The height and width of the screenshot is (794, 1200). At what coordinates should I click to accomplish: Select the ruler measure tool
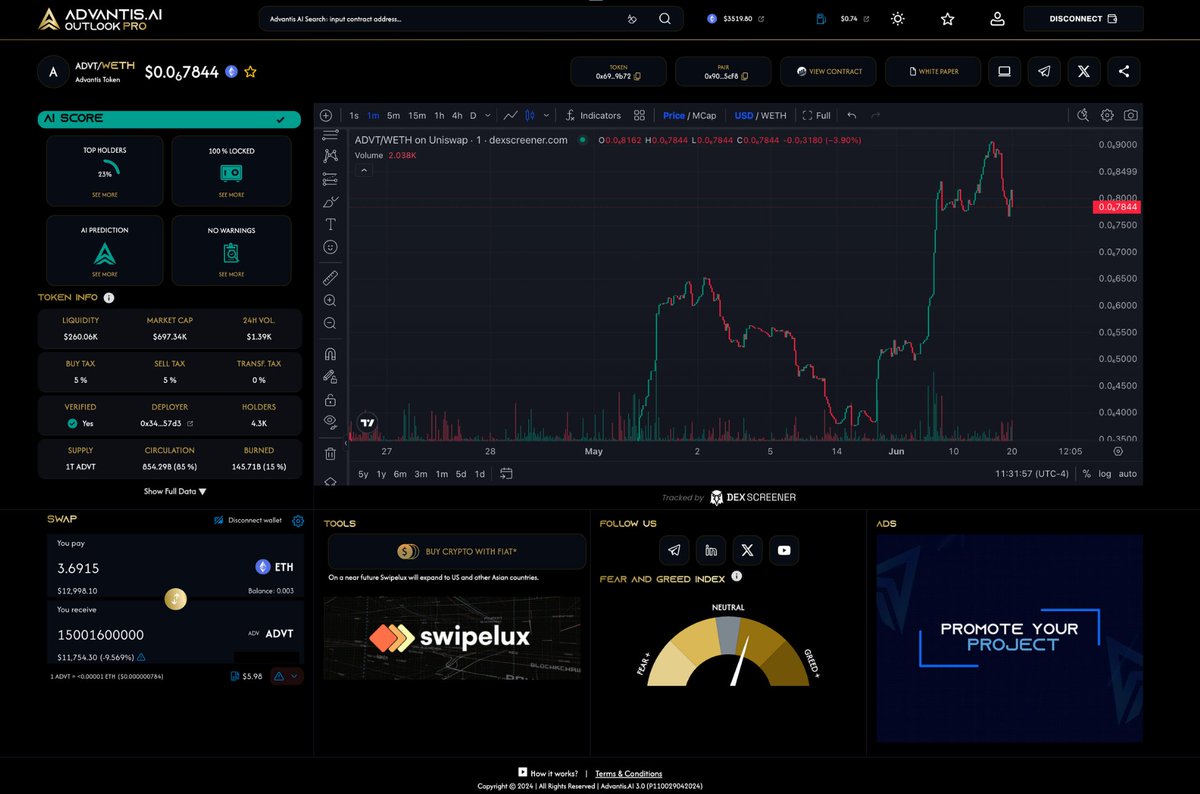click(331, 277)
